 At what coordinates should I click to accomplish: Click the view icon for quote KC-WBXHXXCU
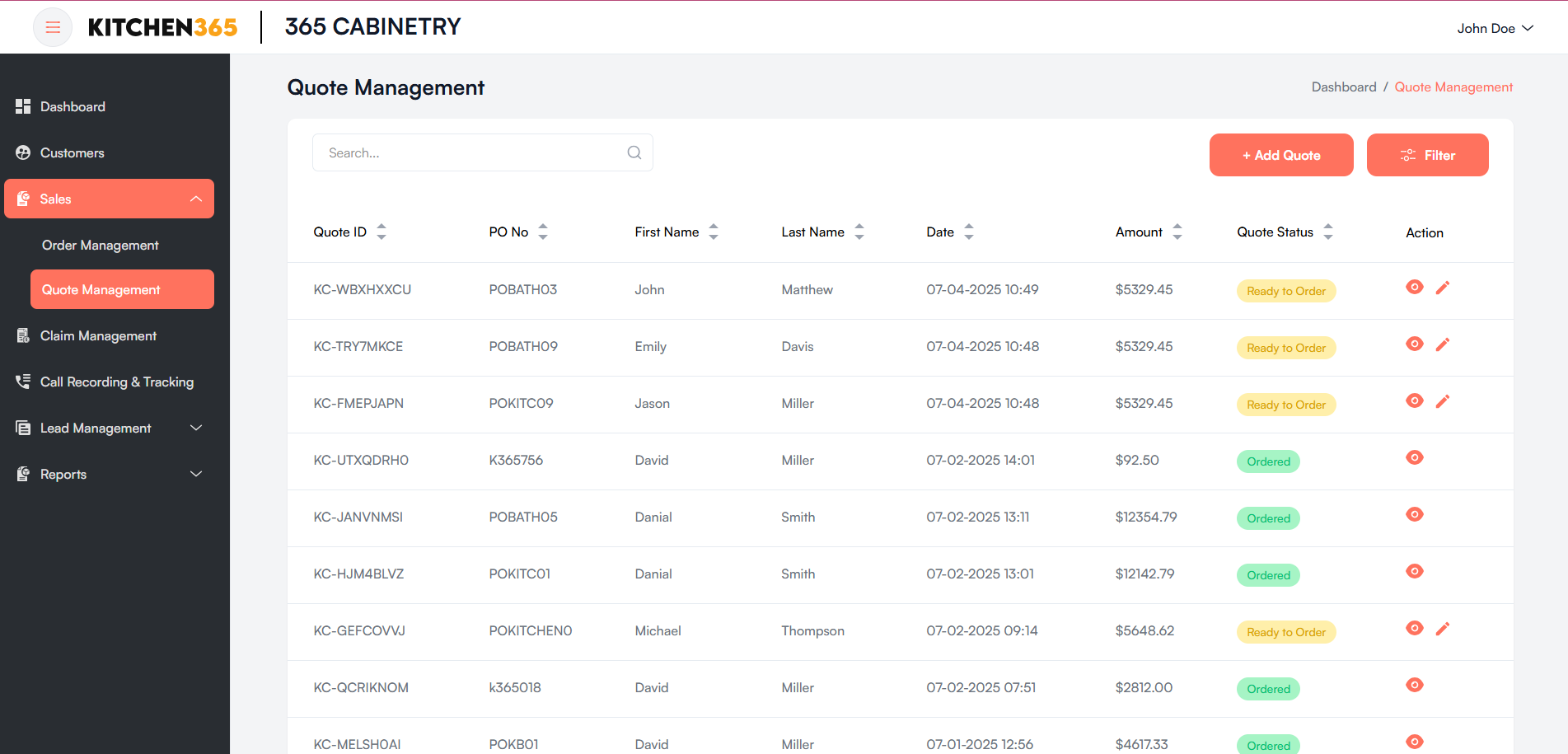(x=1415, y=287)
